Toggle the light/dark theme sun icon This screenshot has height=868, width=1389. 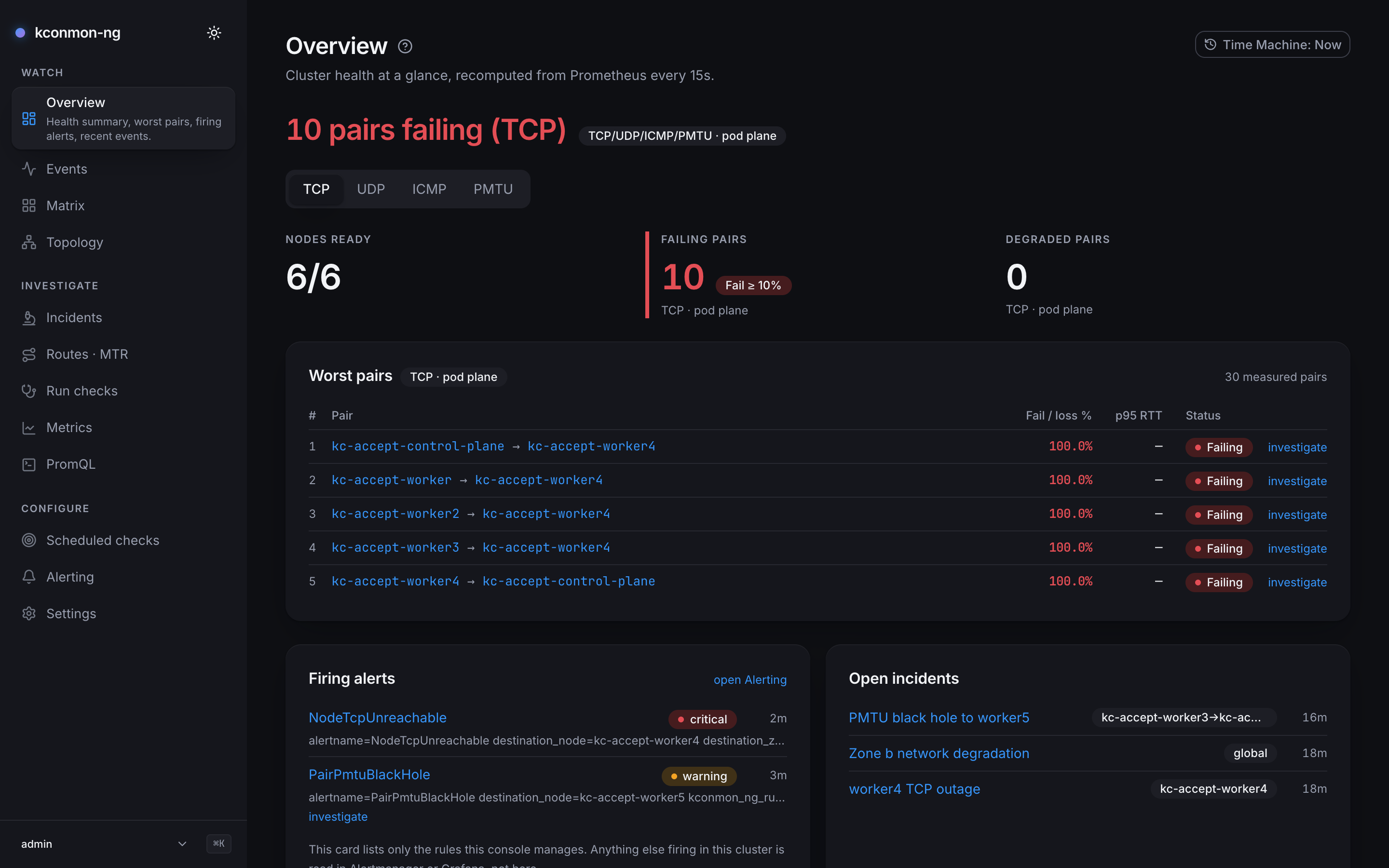pyautogui.click(x=214, y=33)
